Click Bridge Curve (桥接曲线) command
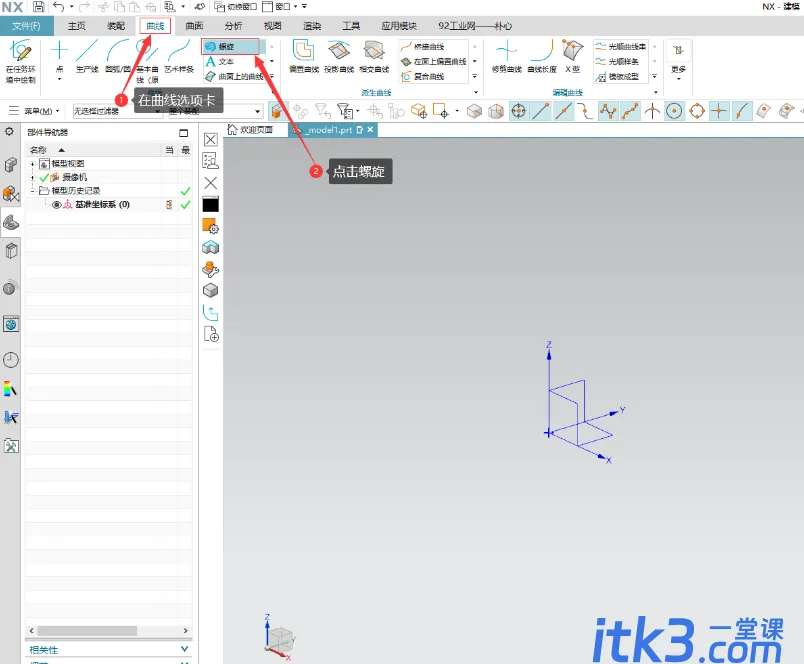The image size is (804, 664). (x=423, y=47)
